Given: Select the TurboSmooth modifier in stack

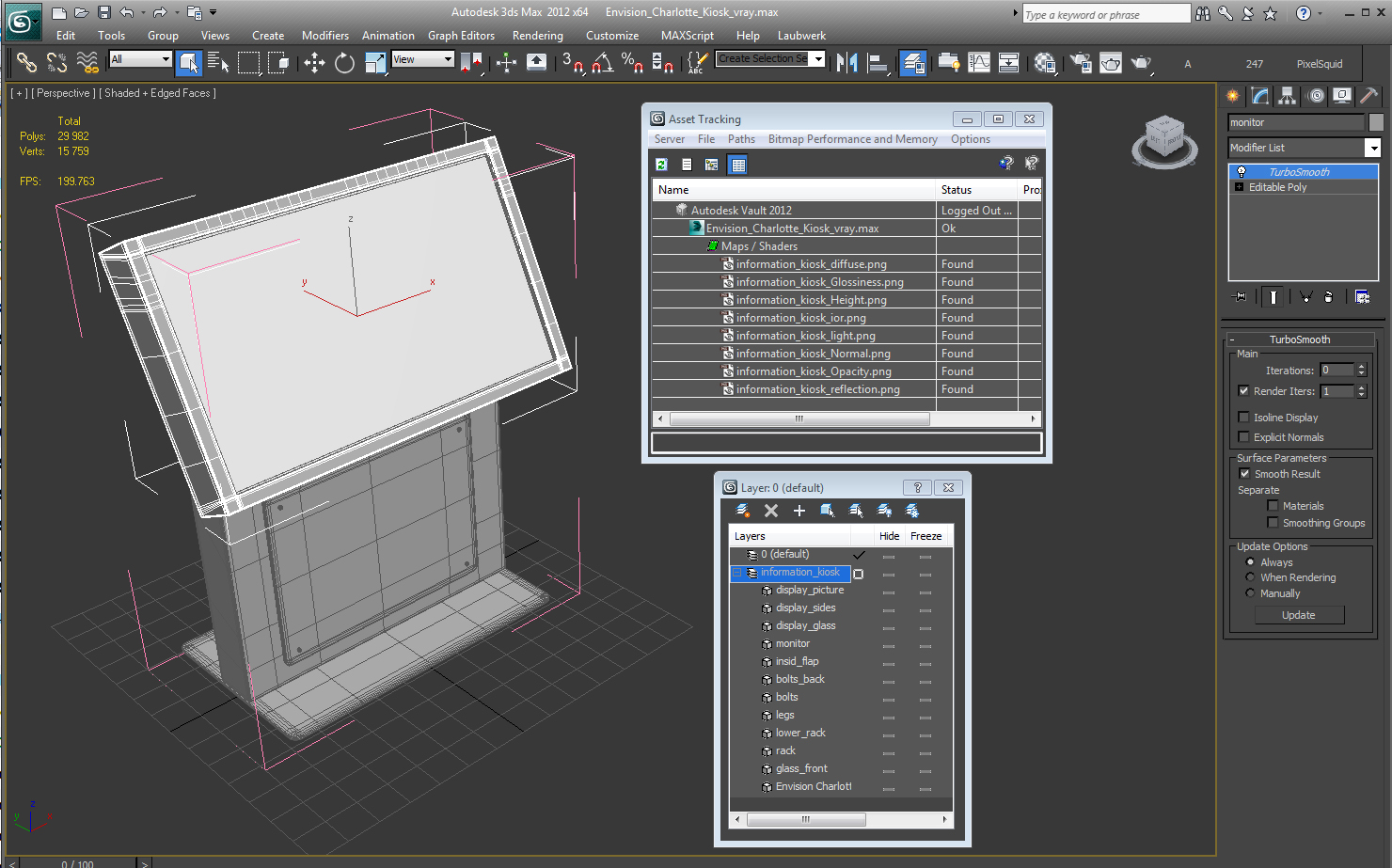Looking at the screenshot, I should [x=1303, y=172].
